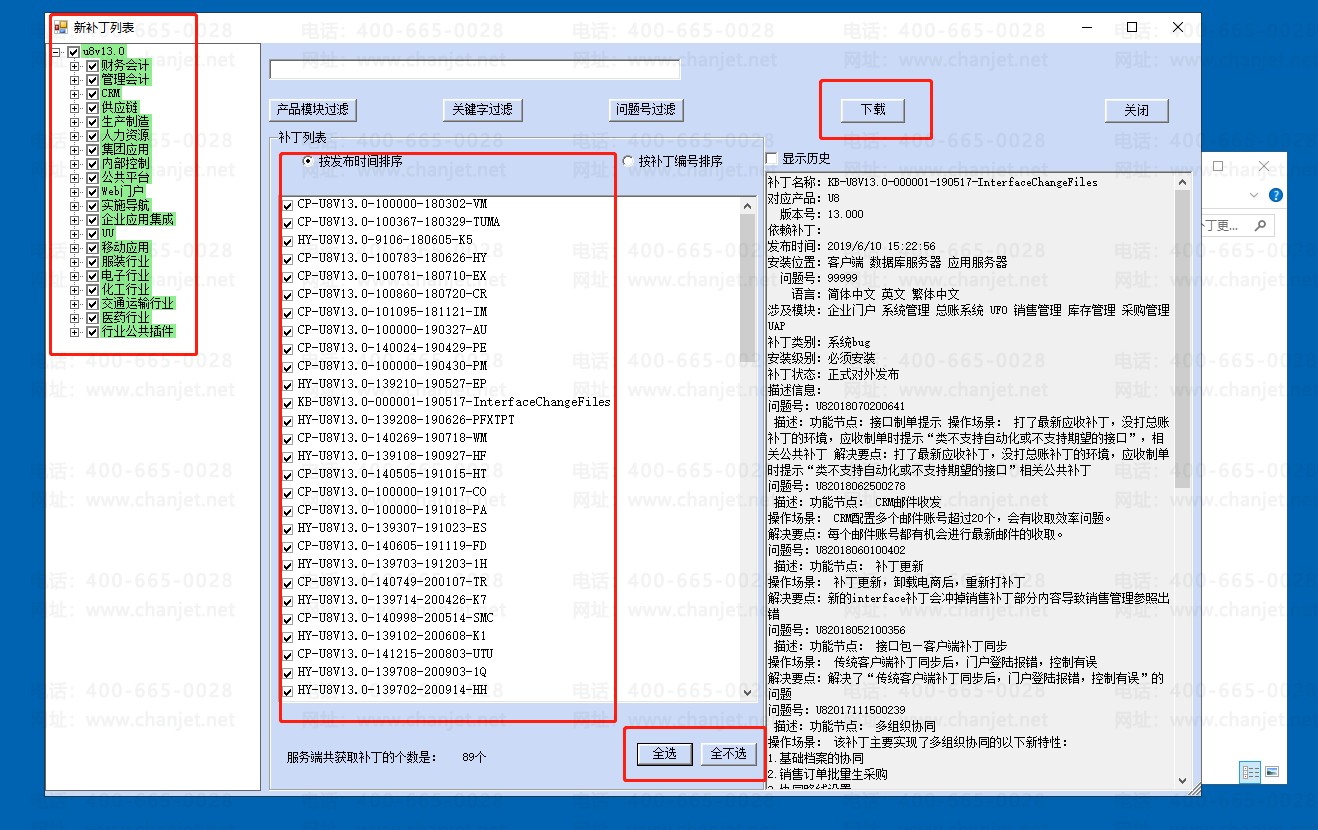
Task: Uncheck patch HY-U8V13.0-9106-180605-K5
Action: click(288, 241)
